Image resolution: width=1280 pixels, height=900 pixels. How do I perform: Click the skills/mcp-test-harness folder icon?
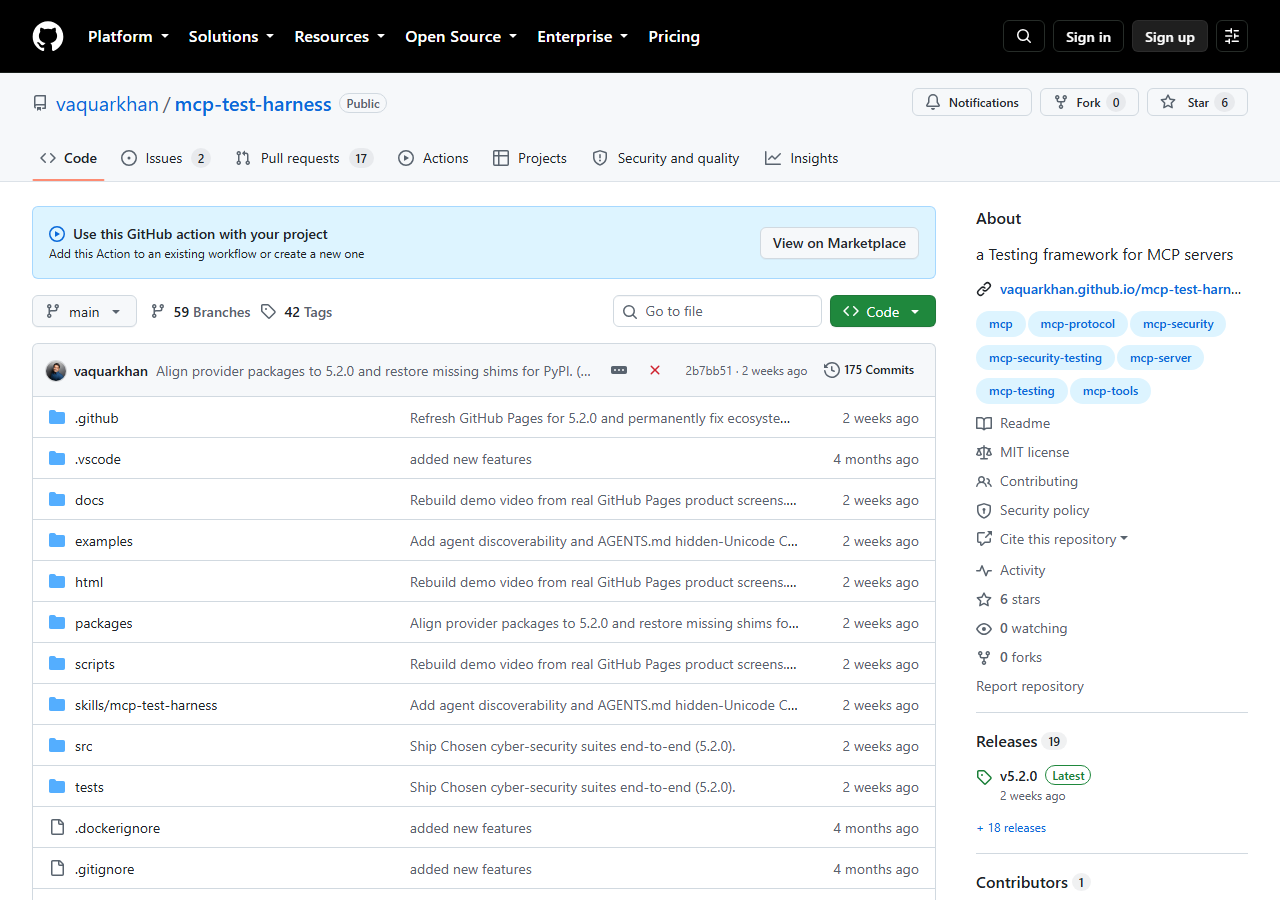tap(57, 705)
